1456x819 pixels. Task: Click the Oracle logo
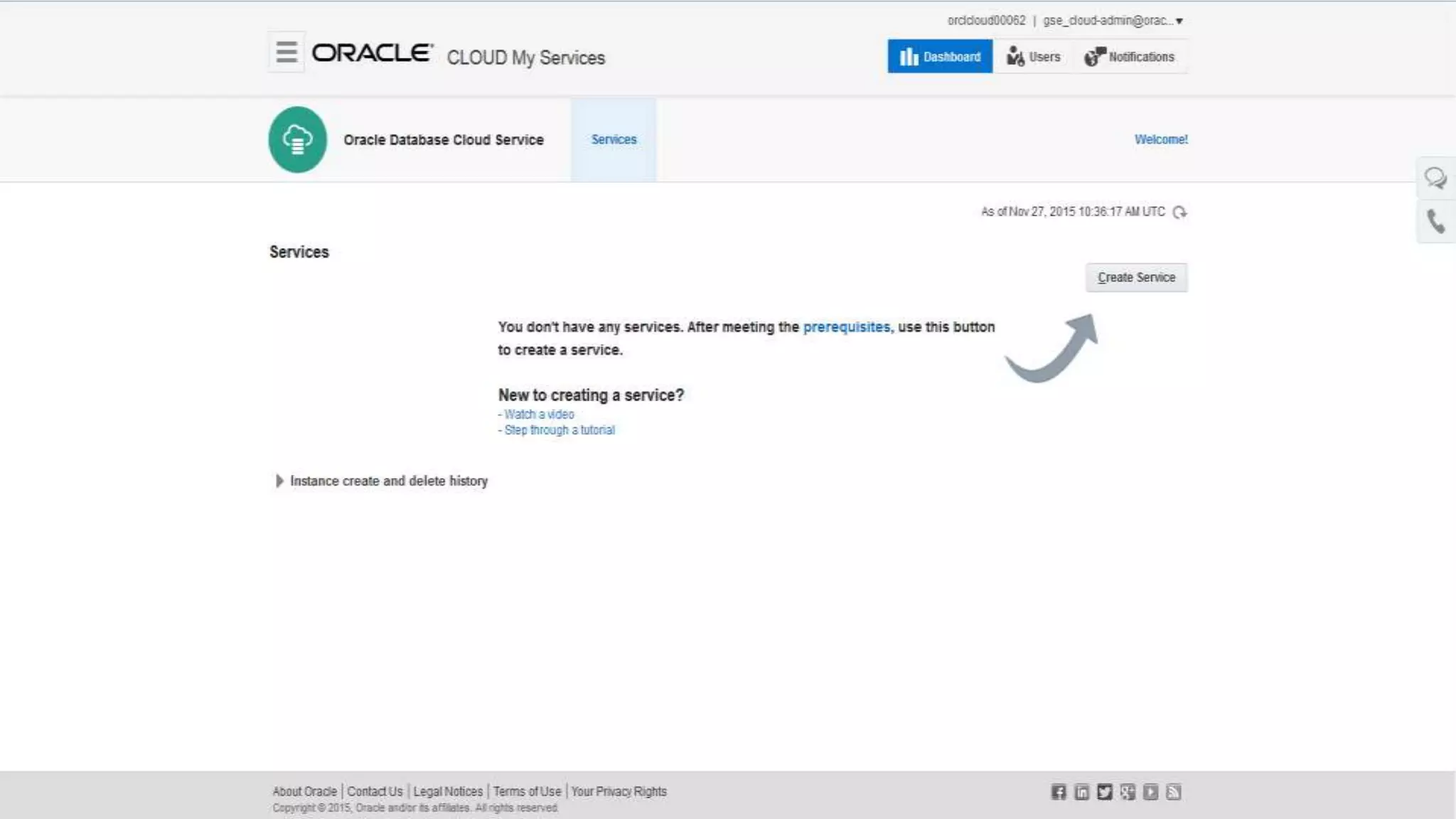[x=373, y=53]
